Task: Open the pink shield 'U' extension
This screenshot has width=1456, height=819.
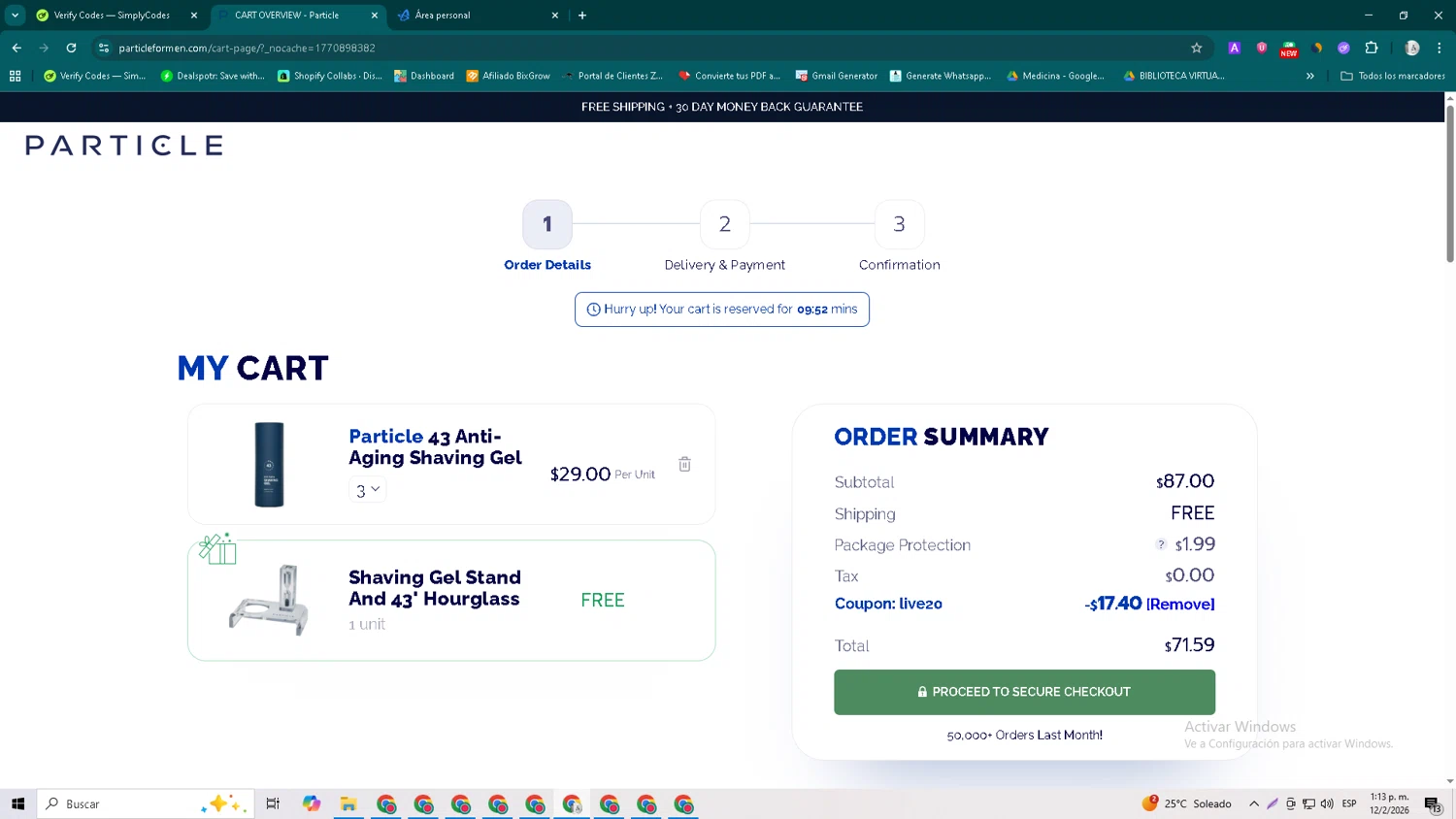Action: 1262,48
